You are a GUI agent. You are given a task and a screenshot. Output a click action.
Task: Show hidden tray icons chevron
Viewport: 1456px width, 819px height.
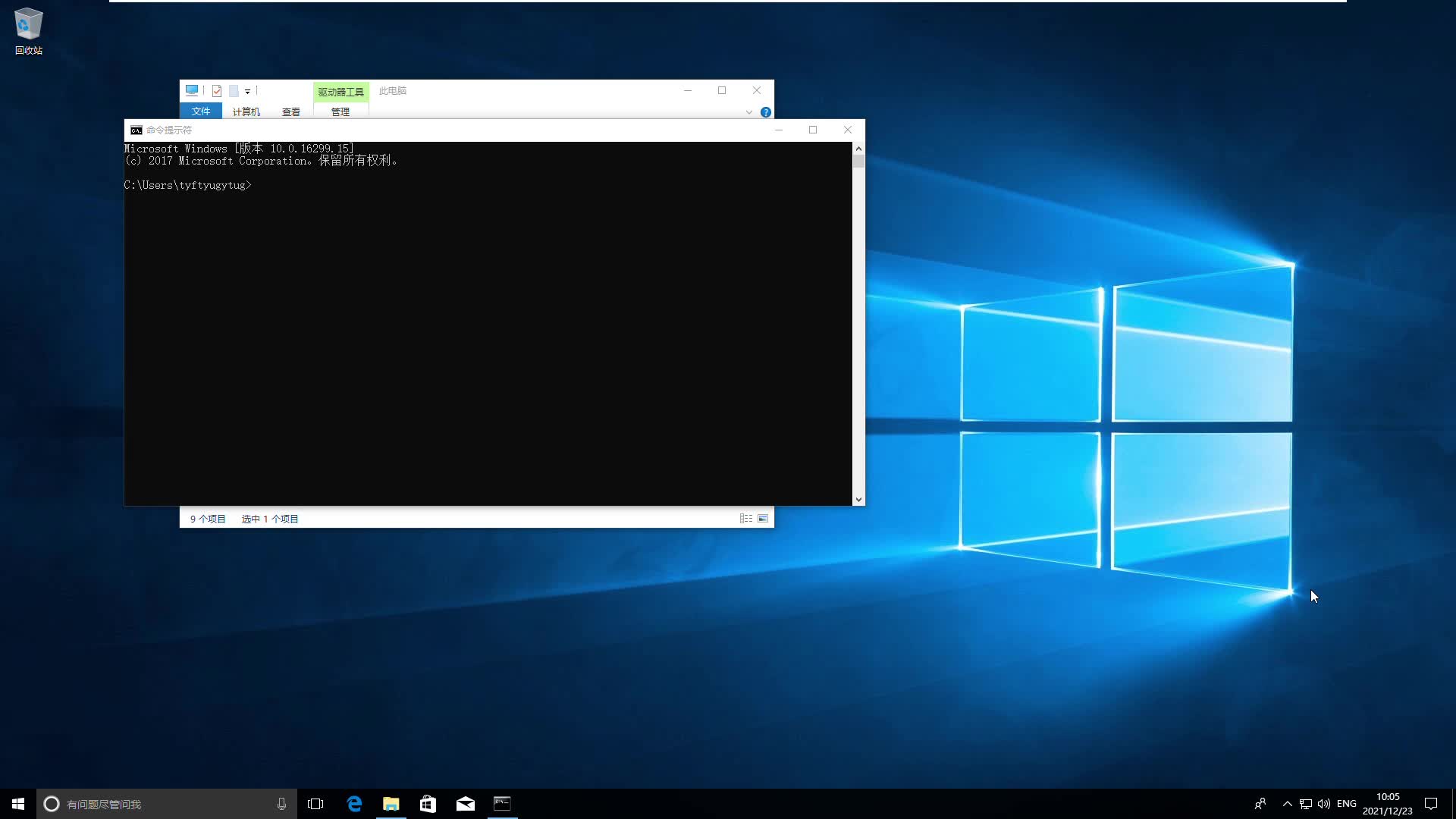click(1287, 804)
